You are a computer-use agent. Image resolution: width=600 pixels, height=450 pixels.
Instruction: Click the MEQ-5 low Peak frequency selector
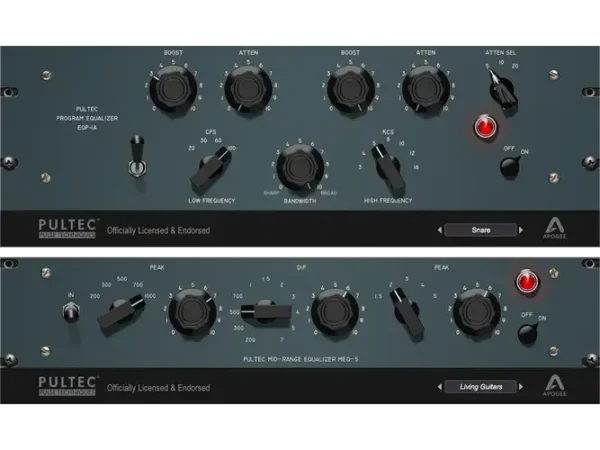pos(122,313)
